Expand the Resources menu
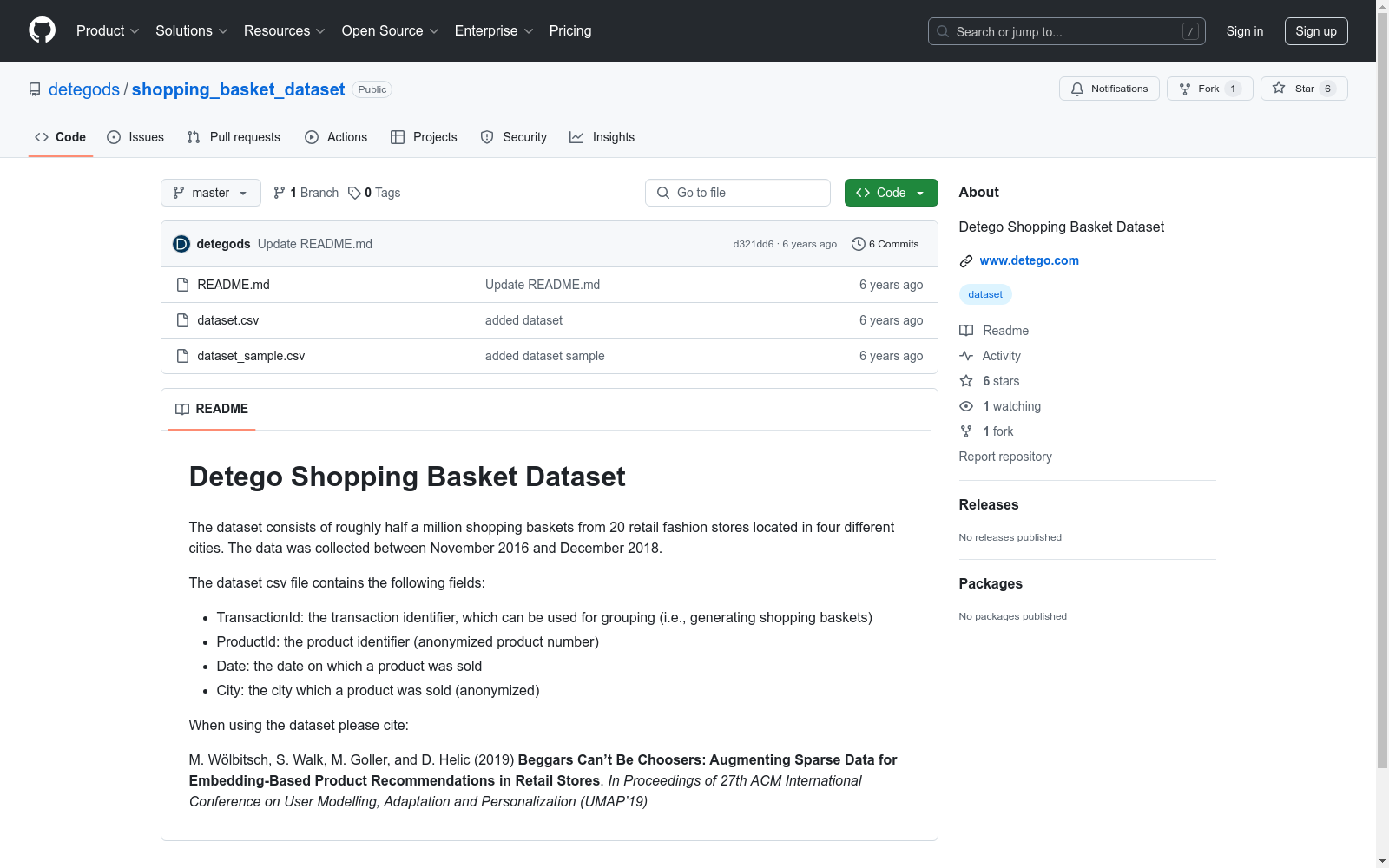Screen dimensions: 1389x868 click(x=285, y=31)
